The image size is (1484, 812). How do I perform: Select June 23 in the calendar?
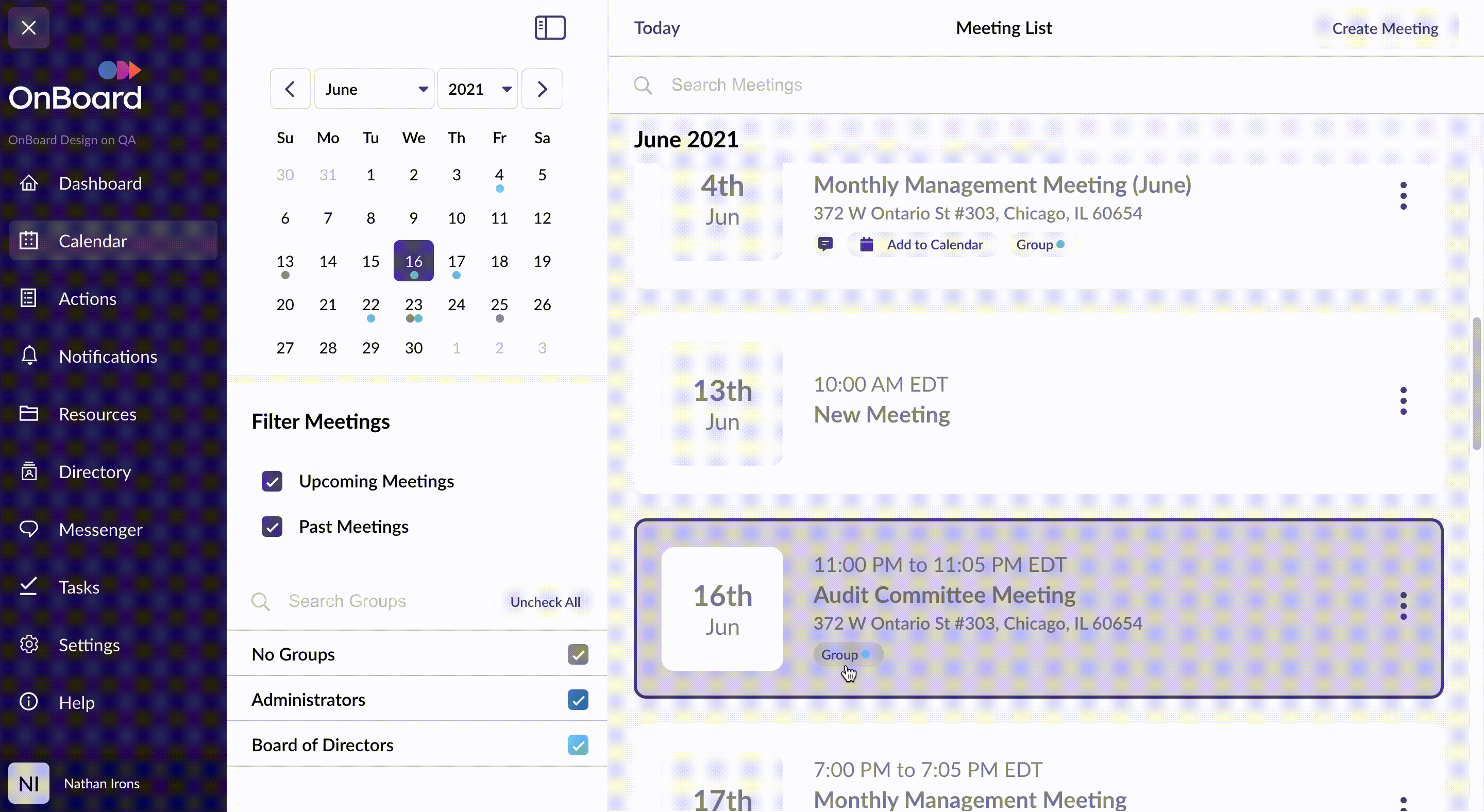413,304
